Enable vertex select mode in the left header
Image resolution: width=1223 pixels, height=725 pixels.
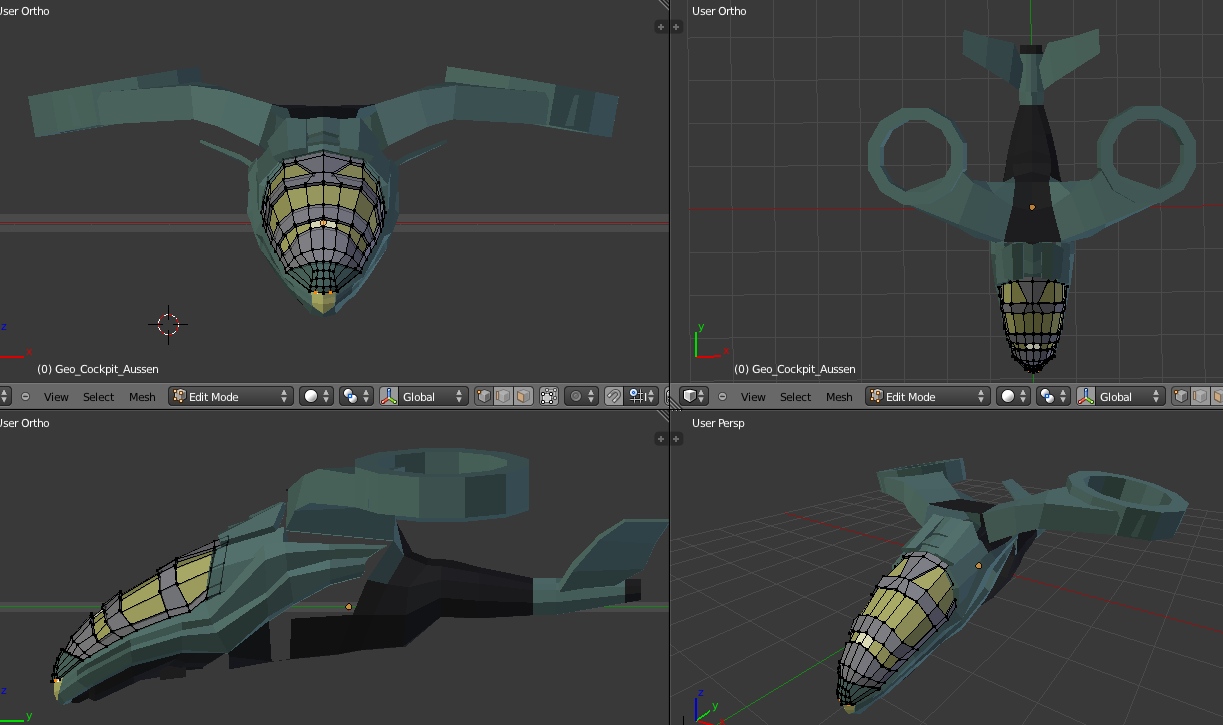(x=484, y=397)
